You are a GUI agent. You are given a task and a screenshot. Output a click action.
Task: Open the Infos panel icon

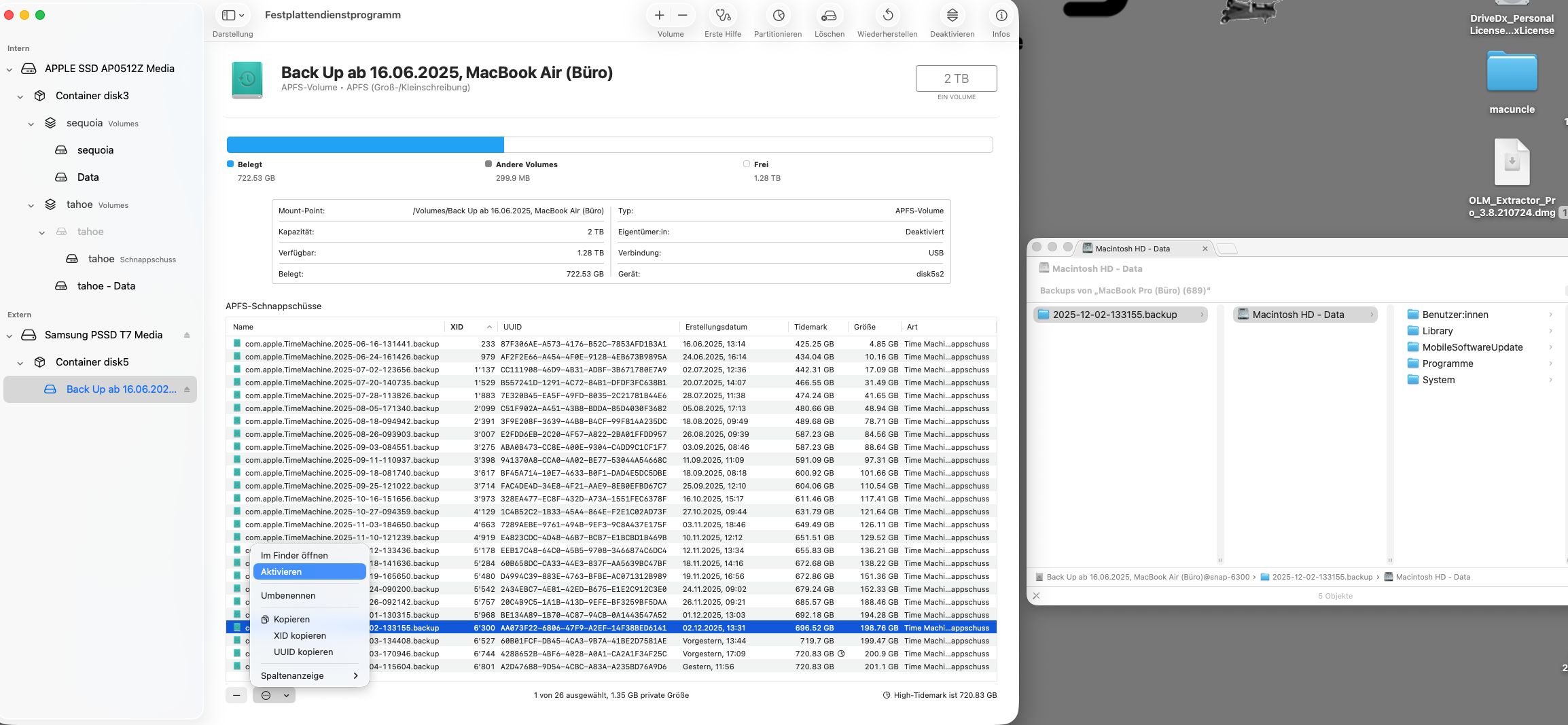click(x=1001, y=16)
